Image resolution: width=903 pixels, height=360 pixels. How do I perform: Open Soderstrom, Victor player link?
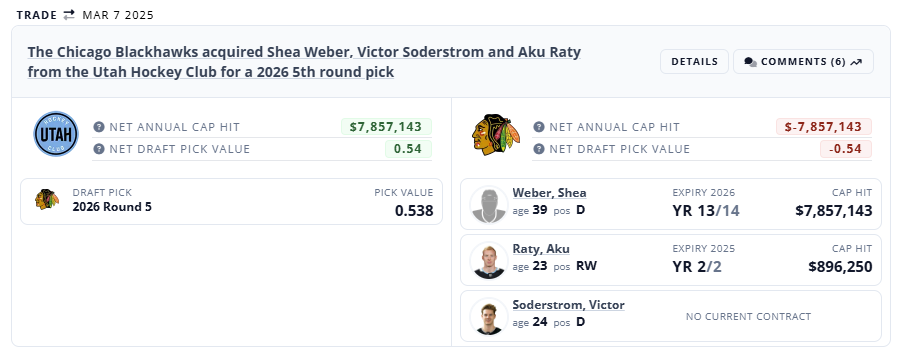pos(568,305)
